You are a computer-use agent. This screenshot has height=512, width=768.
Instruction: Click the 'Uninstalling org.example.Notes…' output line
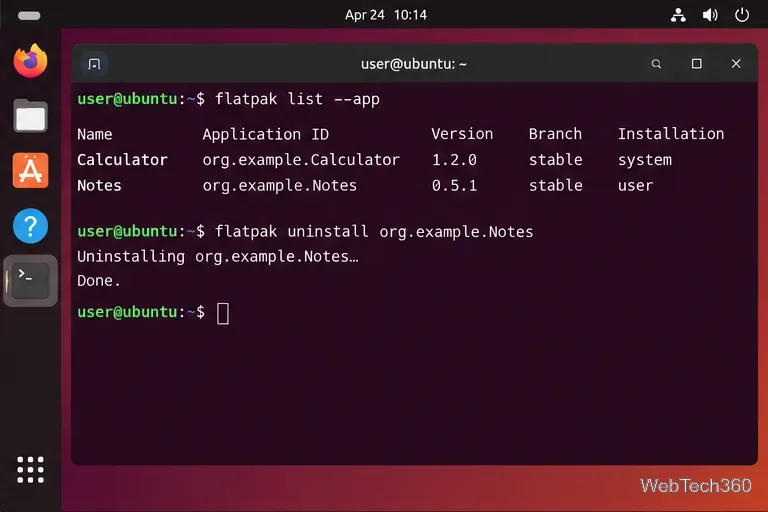pyautogui.click(x=217, y=257)
